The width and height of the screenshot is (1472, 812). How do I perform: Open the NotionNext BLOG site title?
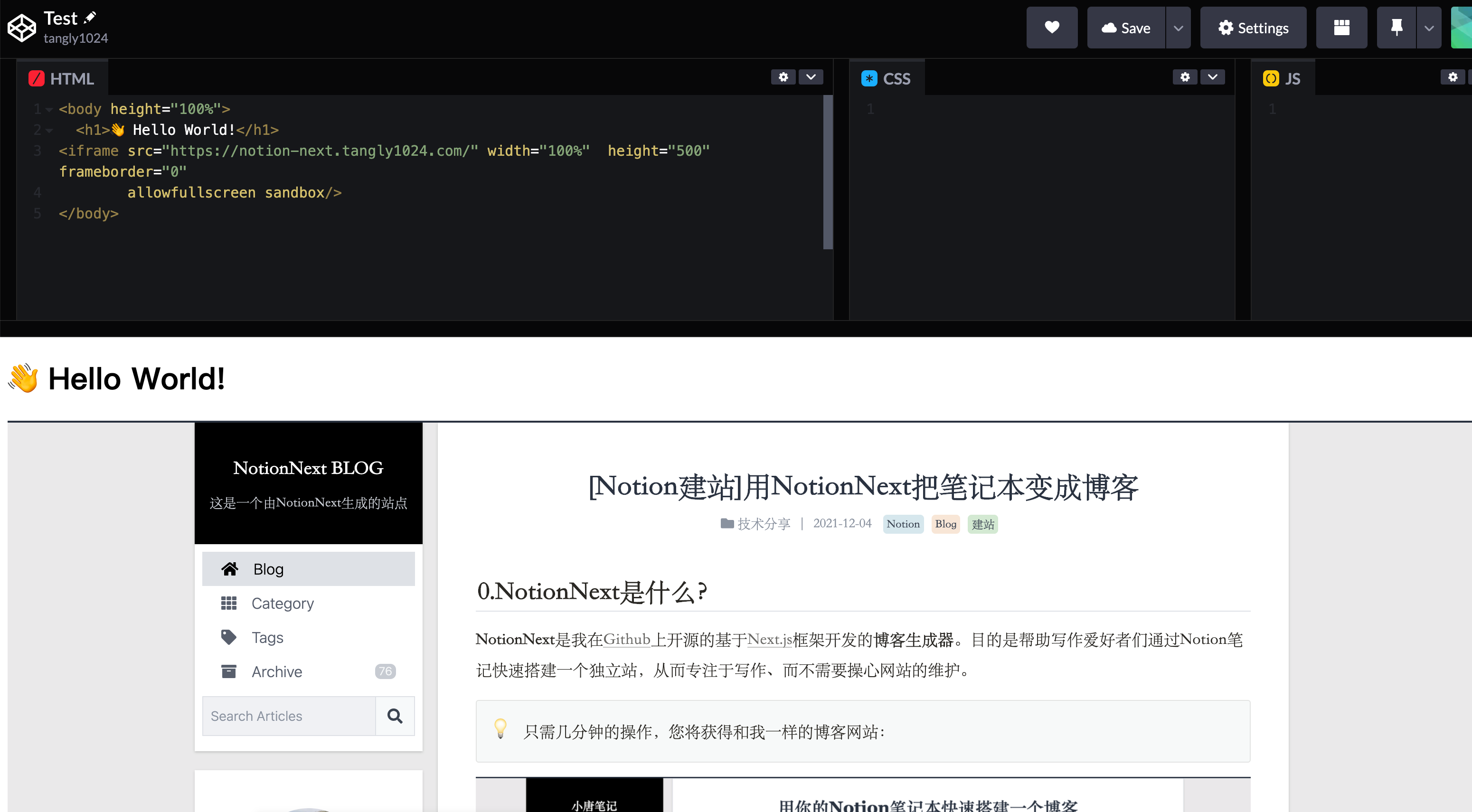click(309, 468)
